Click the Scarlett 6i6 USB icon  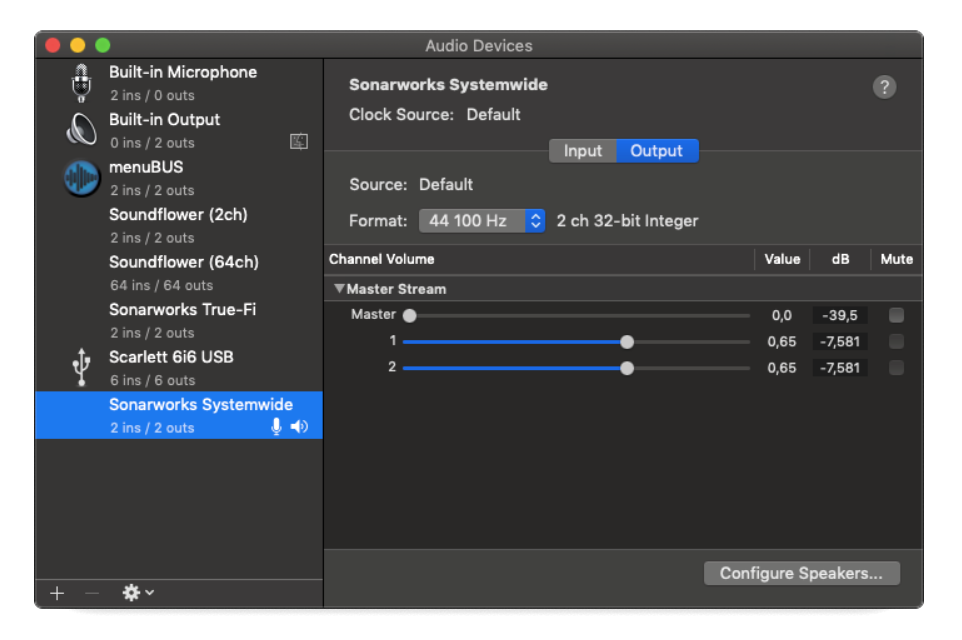(x=81, y=368)
